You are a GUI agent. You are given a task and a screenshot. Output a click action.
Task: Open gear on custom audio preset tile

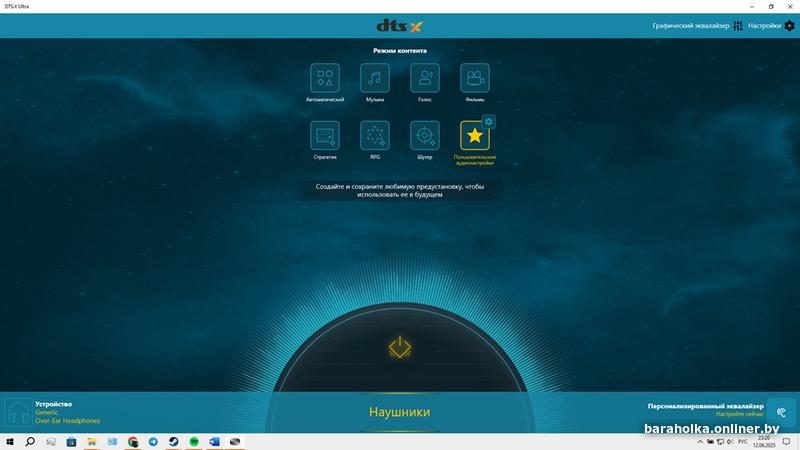[488, 121]
